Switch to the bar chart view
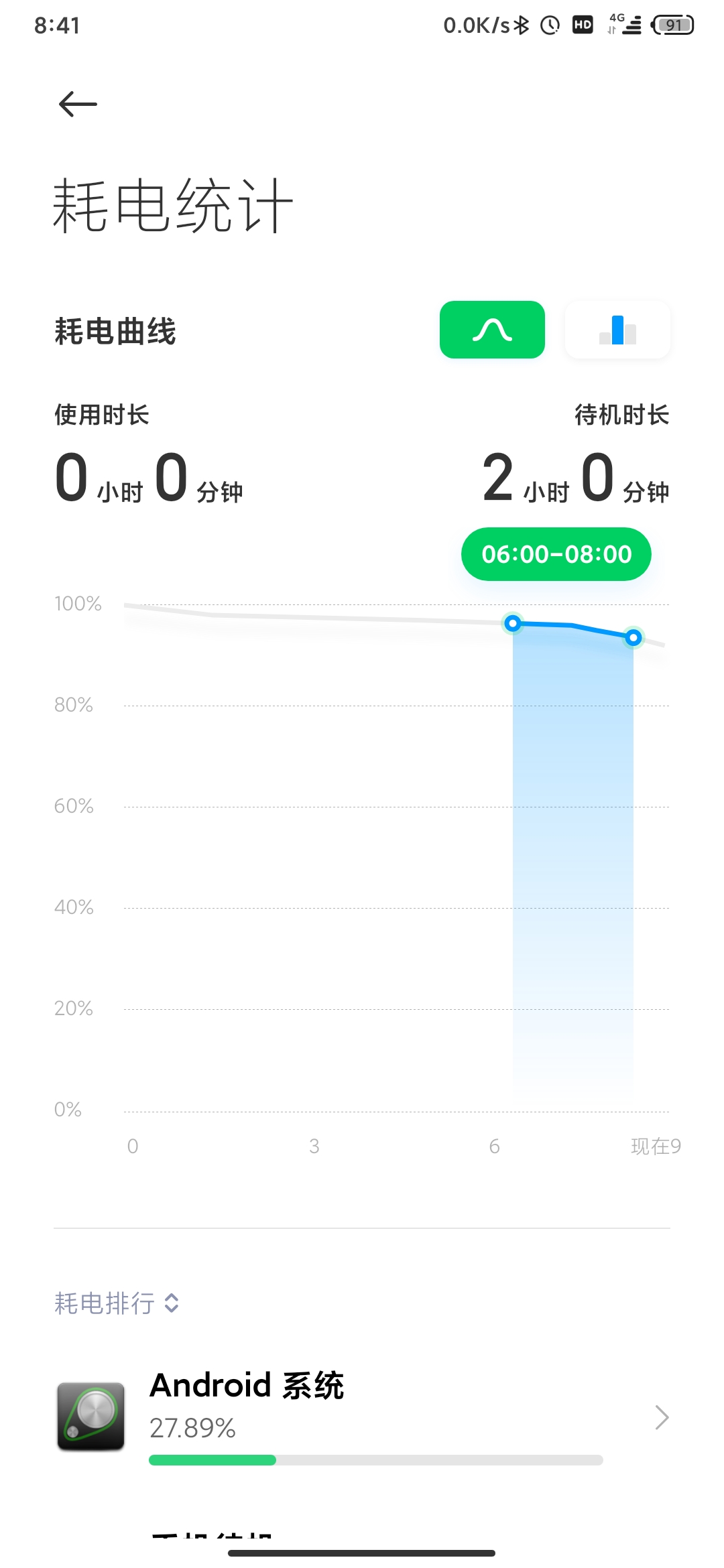 coord(617,330)
